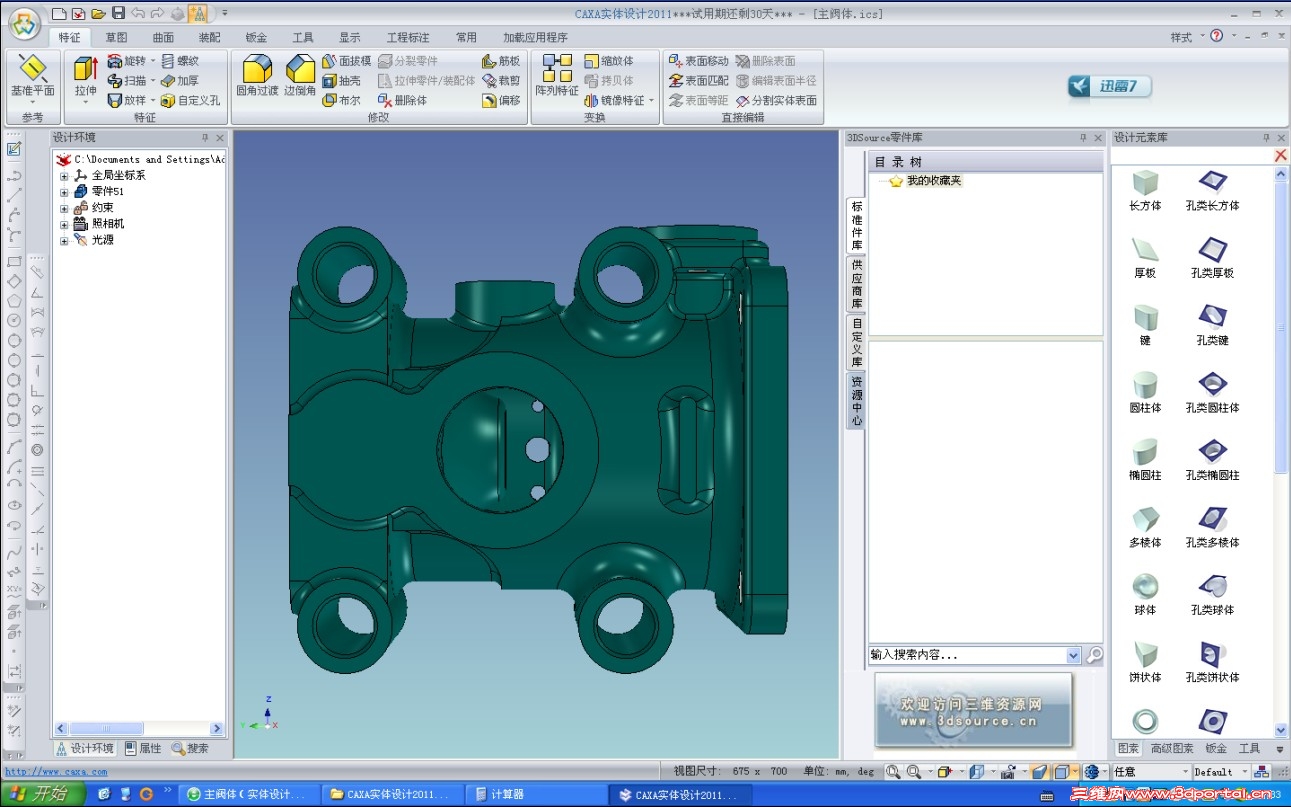
Task: Click the 布尔 boolean tool
Action: pyautogui.click(x=341, y=101)
